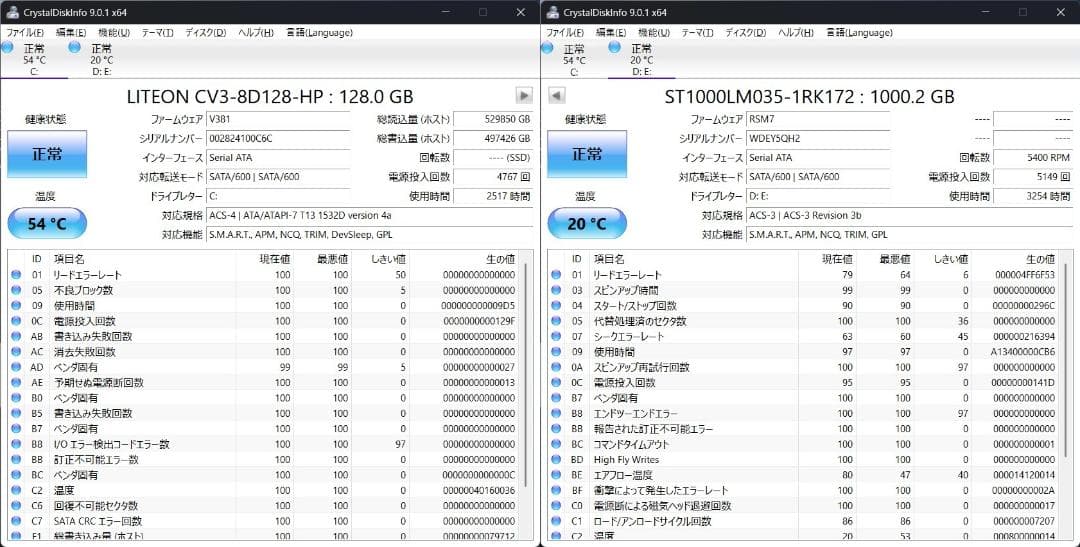Click 正常 health status button for ST1000LM035 disk
1080x547 pixels.
(x=587, y=154)
